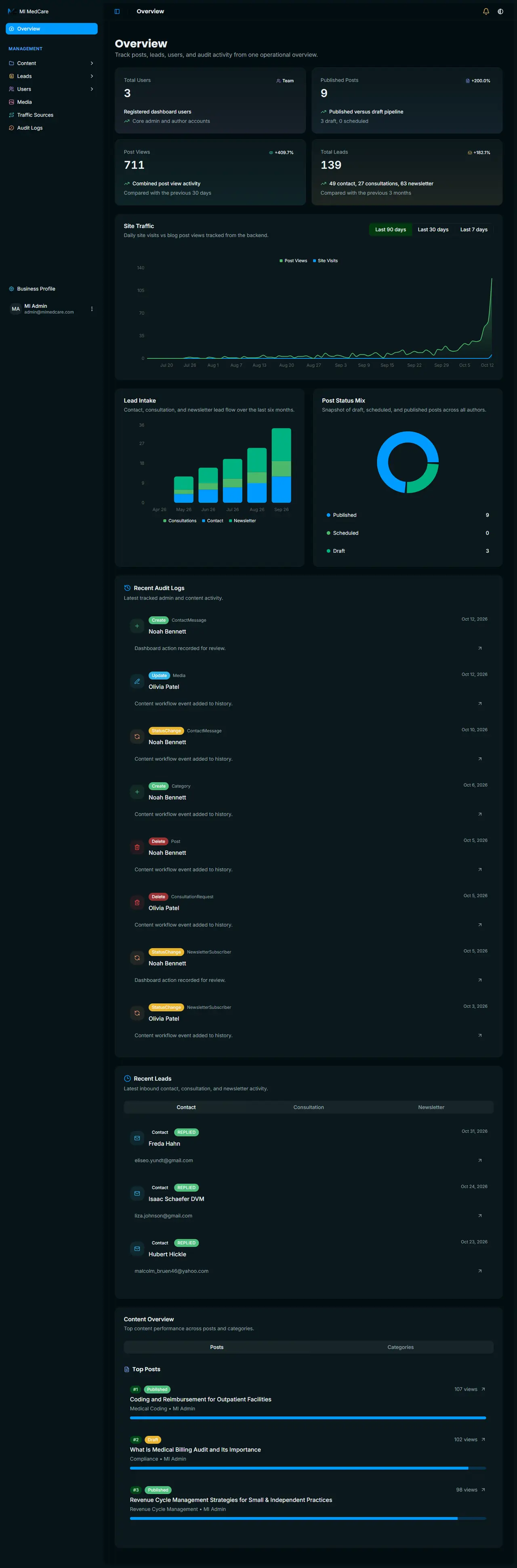Screen dimensions: 517x1568
Task: Show Last 7 days traffic
Action: pyautogui.click(x=474, y=229)
